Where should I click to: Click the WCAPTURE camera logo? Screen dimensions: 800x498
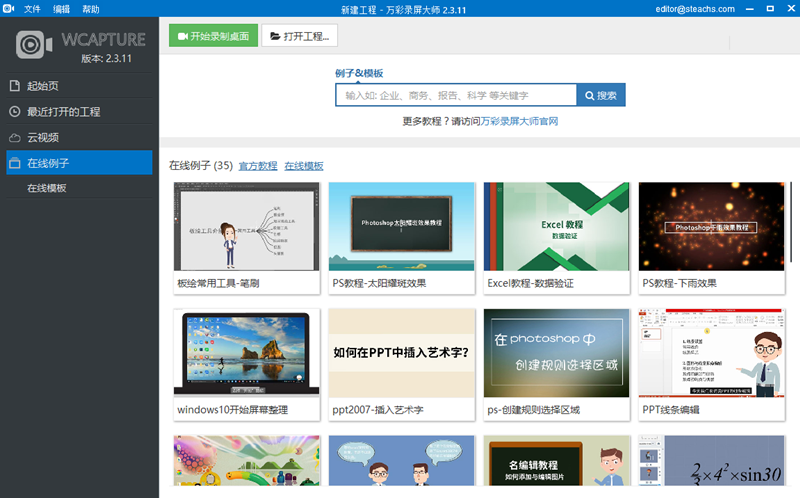34,45
